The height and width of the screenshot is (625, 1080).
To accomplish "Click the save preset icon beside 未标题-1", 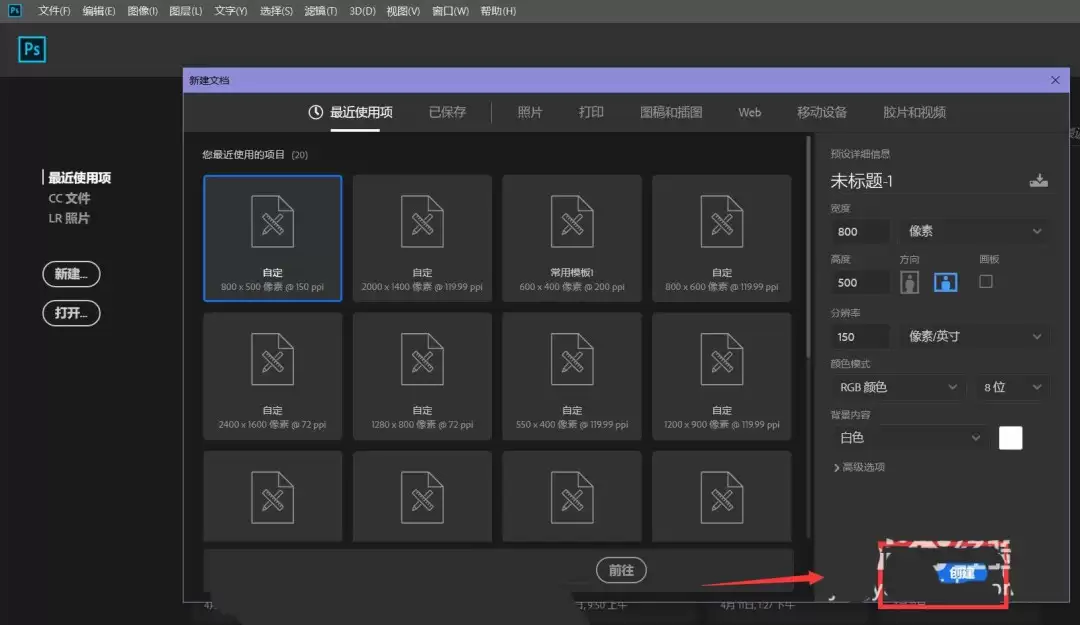I will coord(1039,181).
